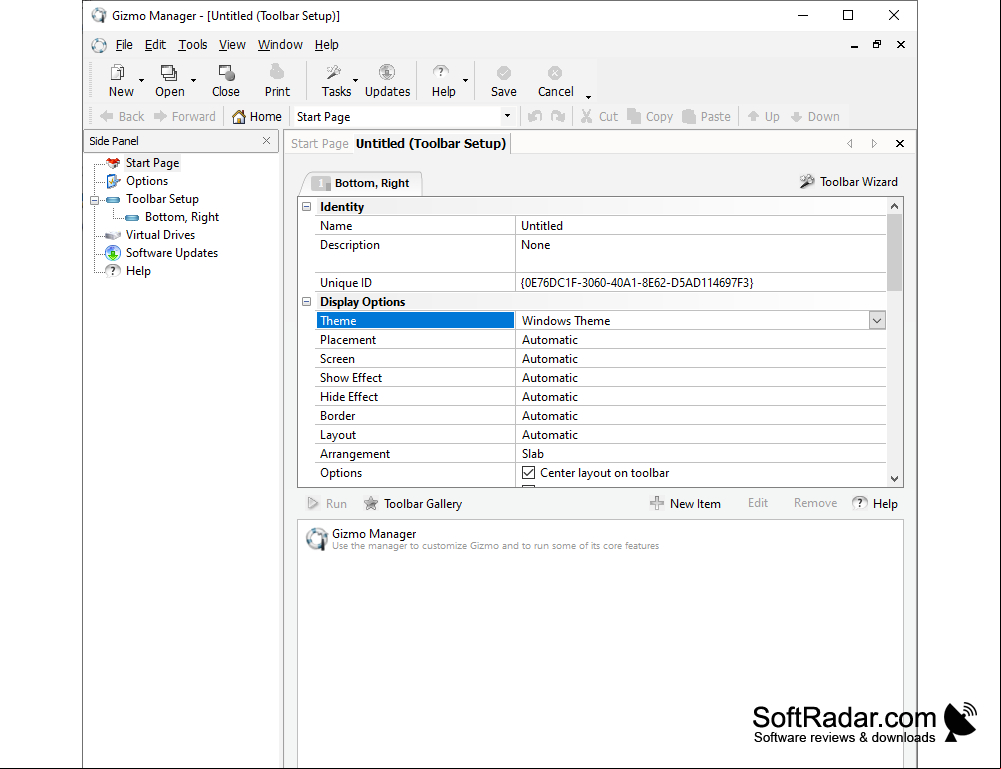Click the Cut scissors icon
Viewport: 1001px width, 769px height.
tap(586, 116)
